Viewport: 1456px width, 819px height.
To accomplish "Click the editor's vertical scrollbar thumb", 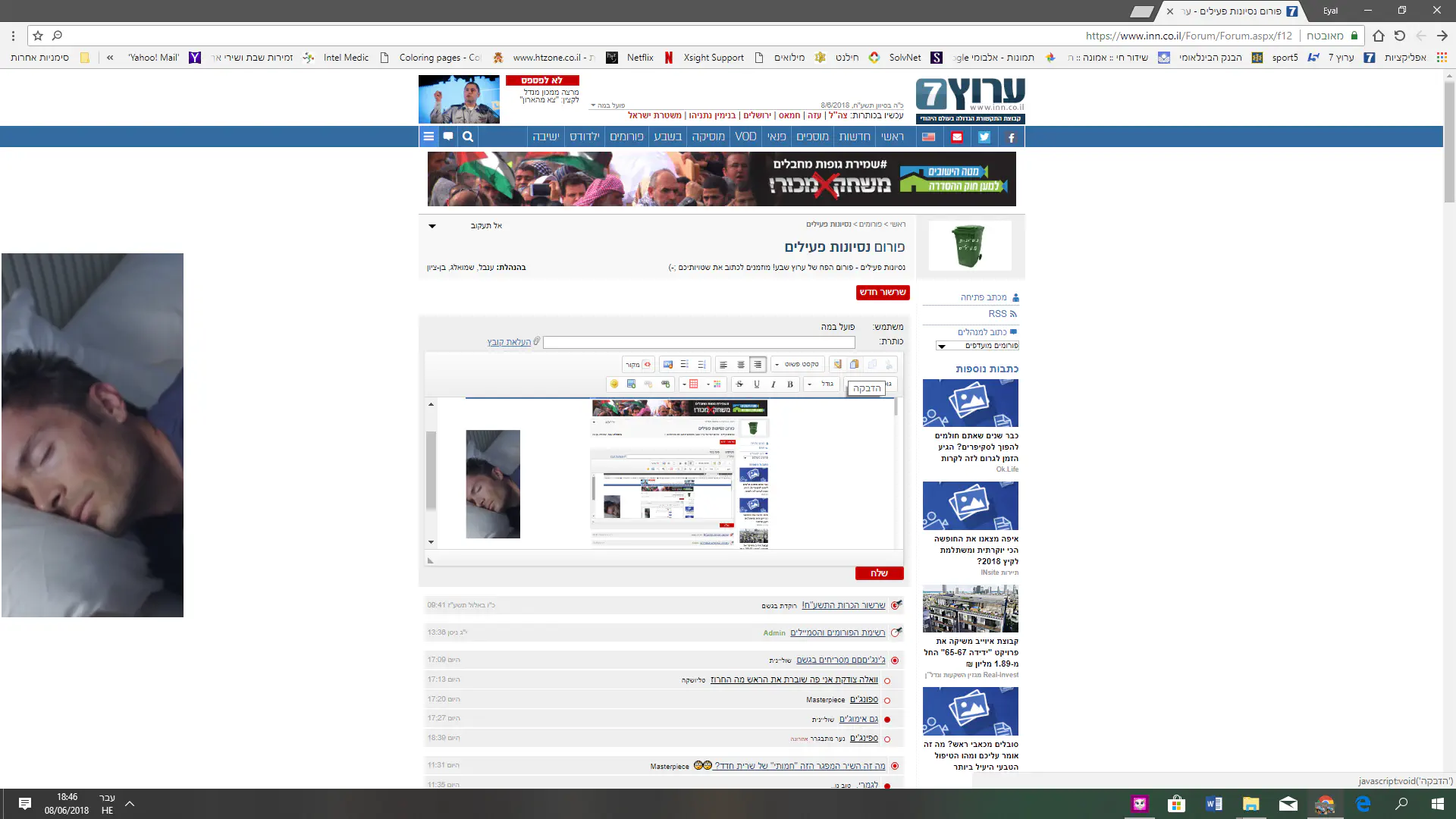I will click(x=431, y=470).
